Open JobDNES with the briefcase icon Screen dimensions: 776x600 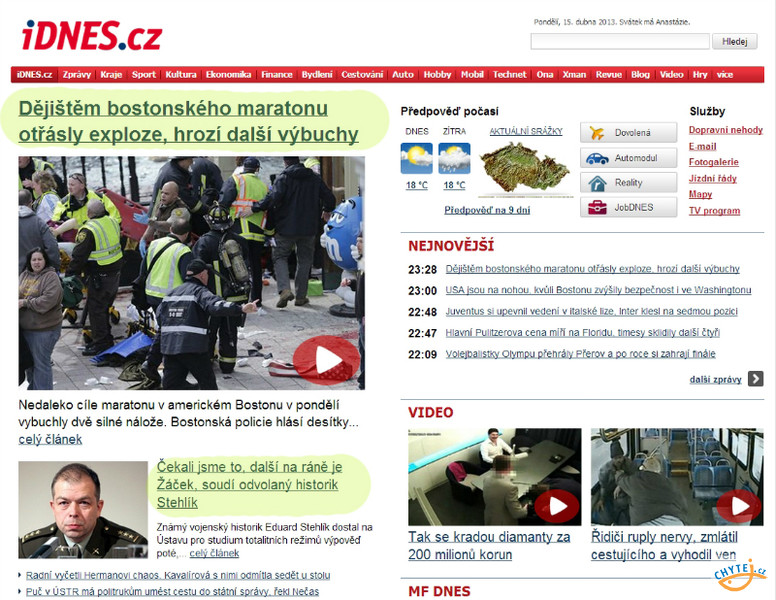629,207
